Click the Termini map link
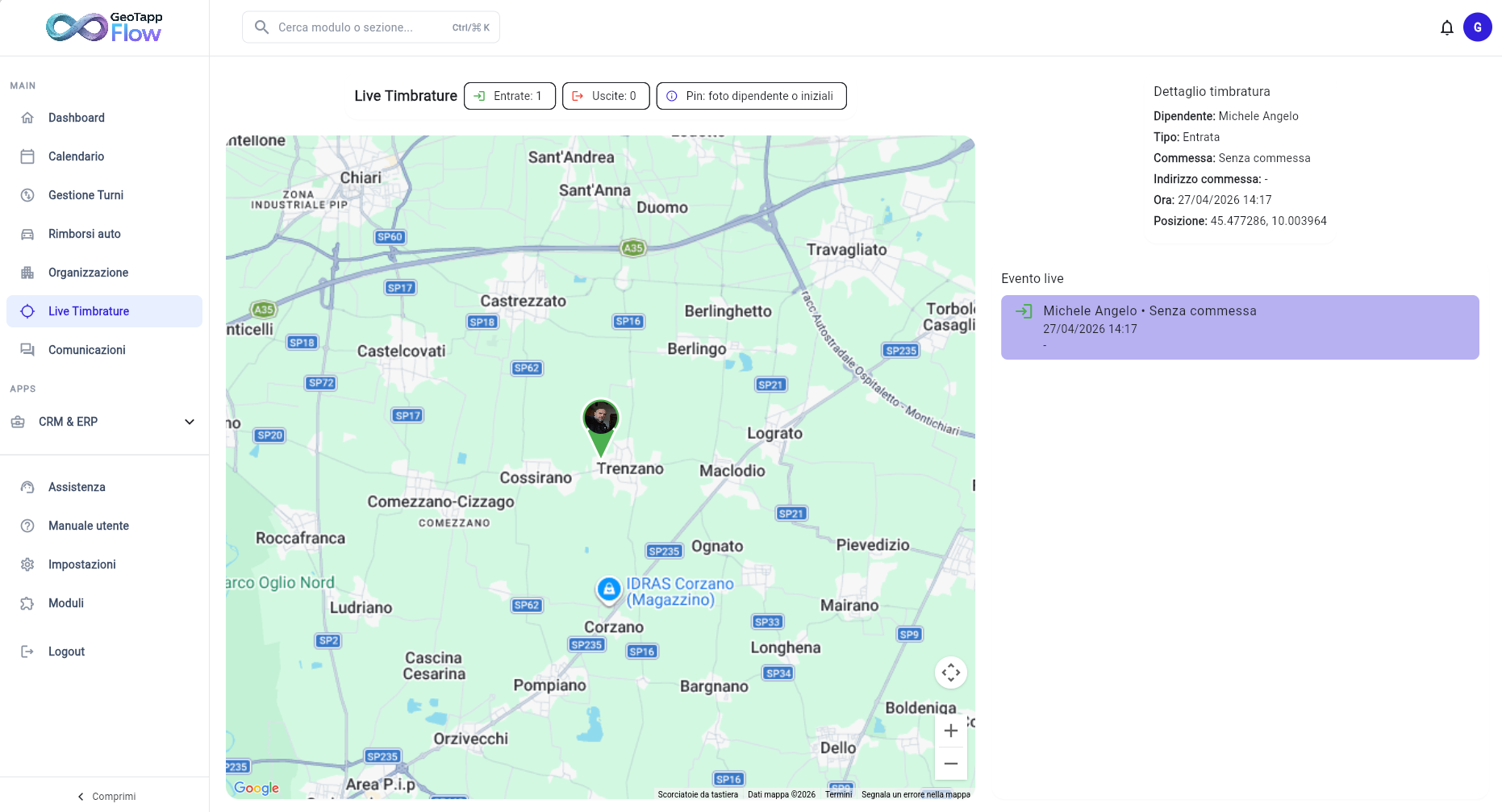1502x812 pixels. point(838,794)
